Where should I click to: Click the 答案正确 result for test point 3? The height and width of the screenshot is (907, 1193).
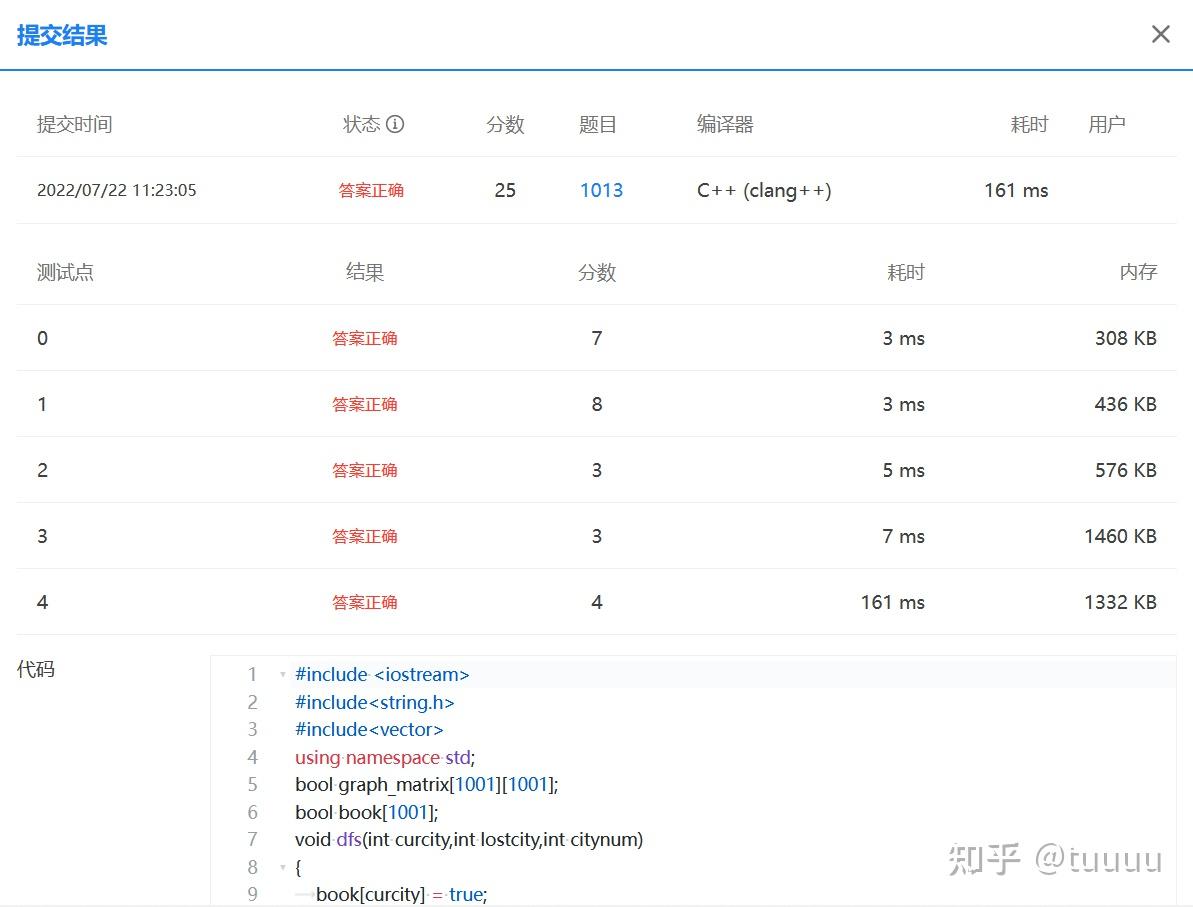tap(364, 536)
